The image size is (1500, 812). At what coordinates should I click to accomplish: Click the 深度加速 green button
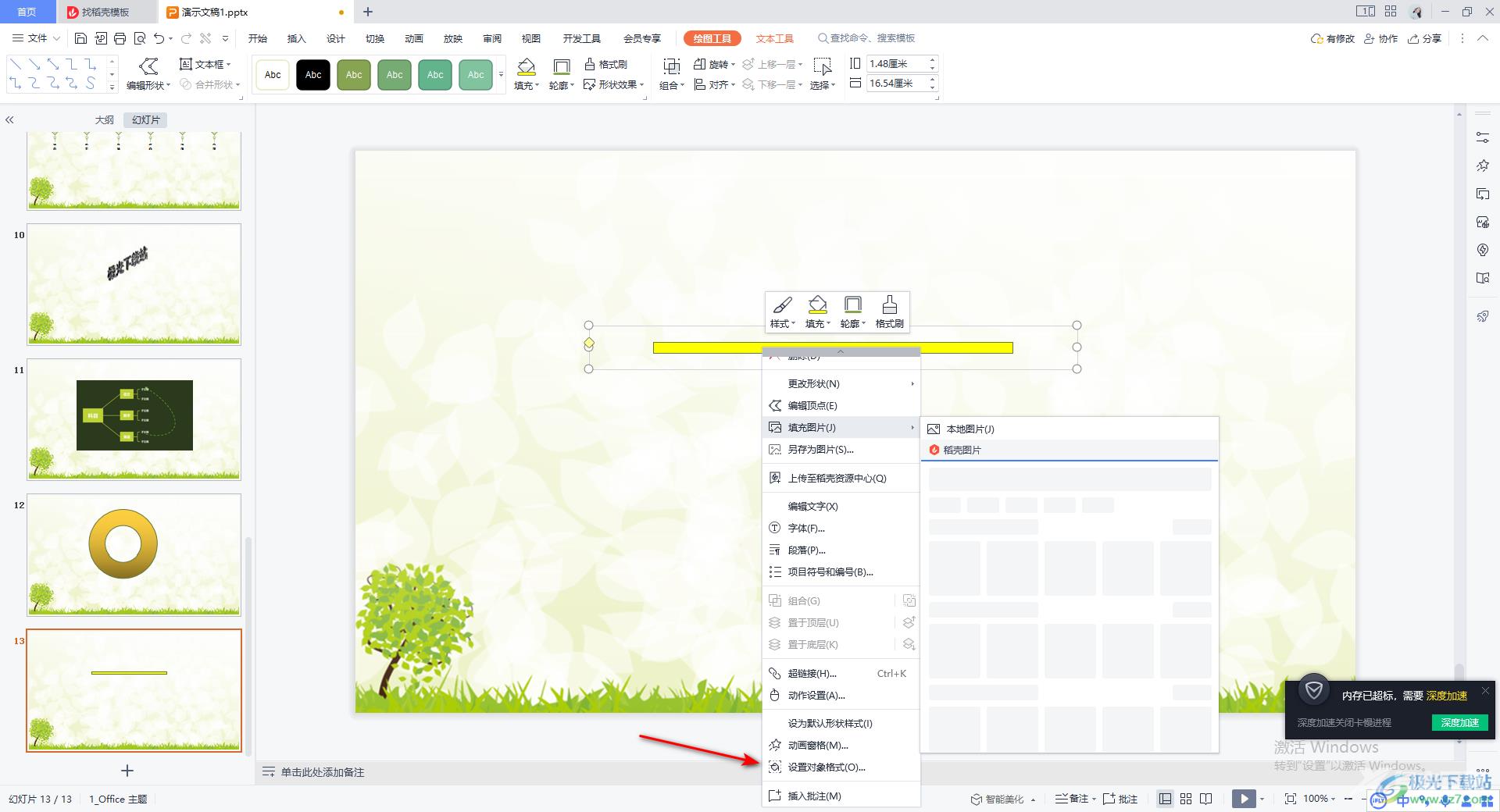click(1459, 722)
